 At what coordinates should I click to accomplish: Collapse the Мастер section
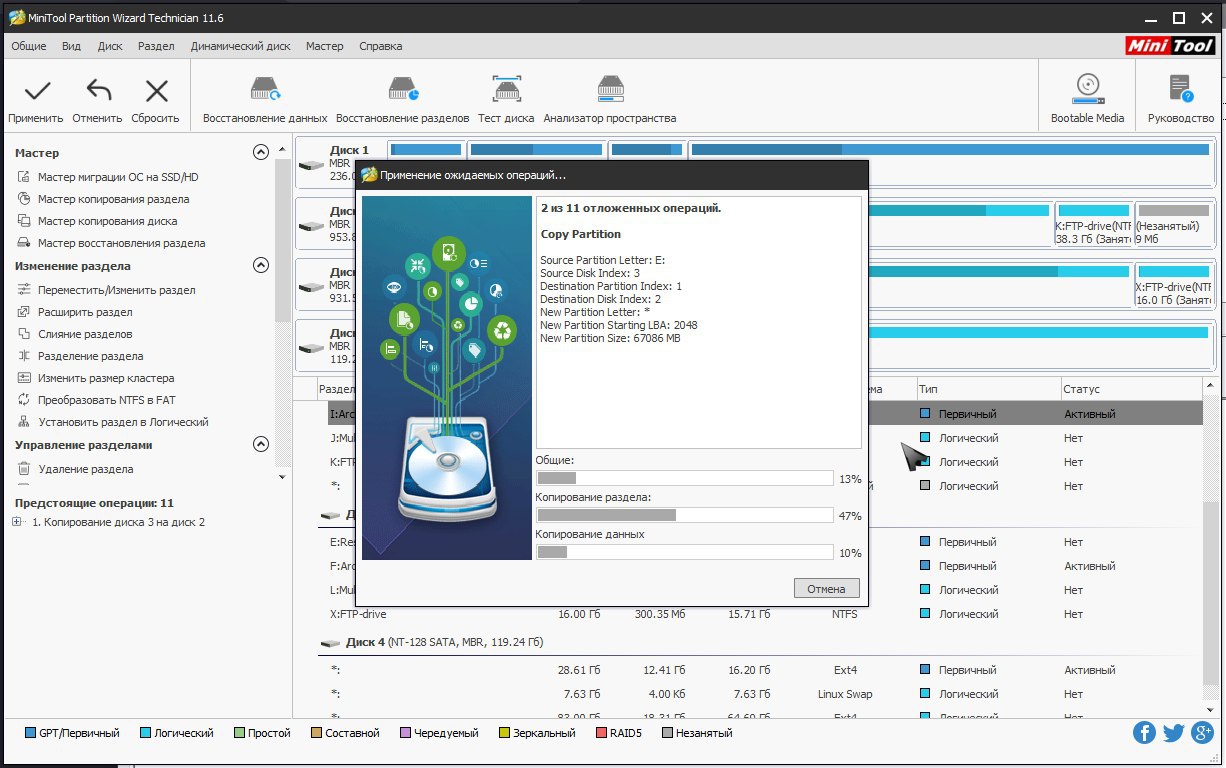(261, 153)
